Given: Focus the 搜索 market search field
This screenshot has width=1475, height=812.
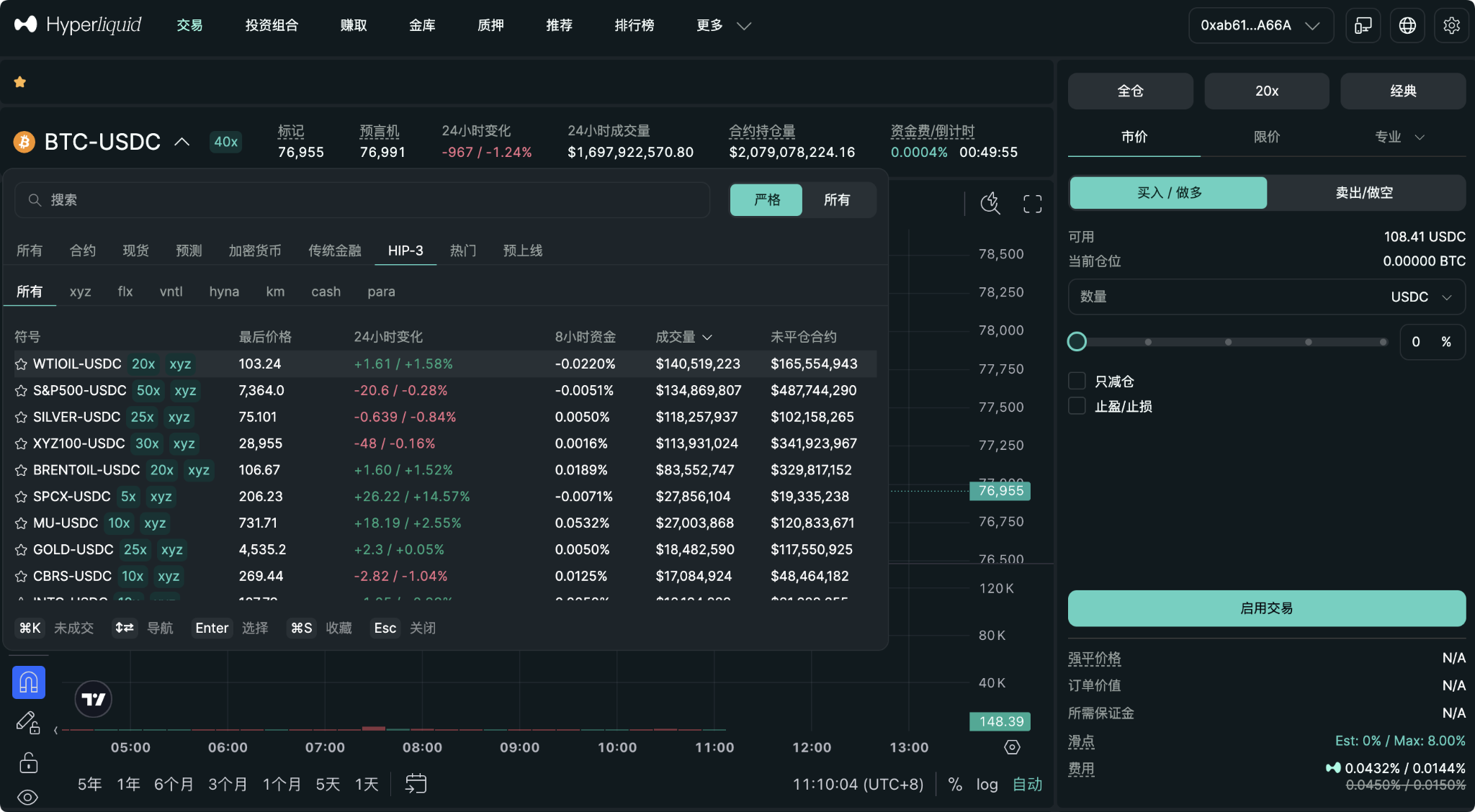Looking at the screenshot, I should click(x=362, y=200).
